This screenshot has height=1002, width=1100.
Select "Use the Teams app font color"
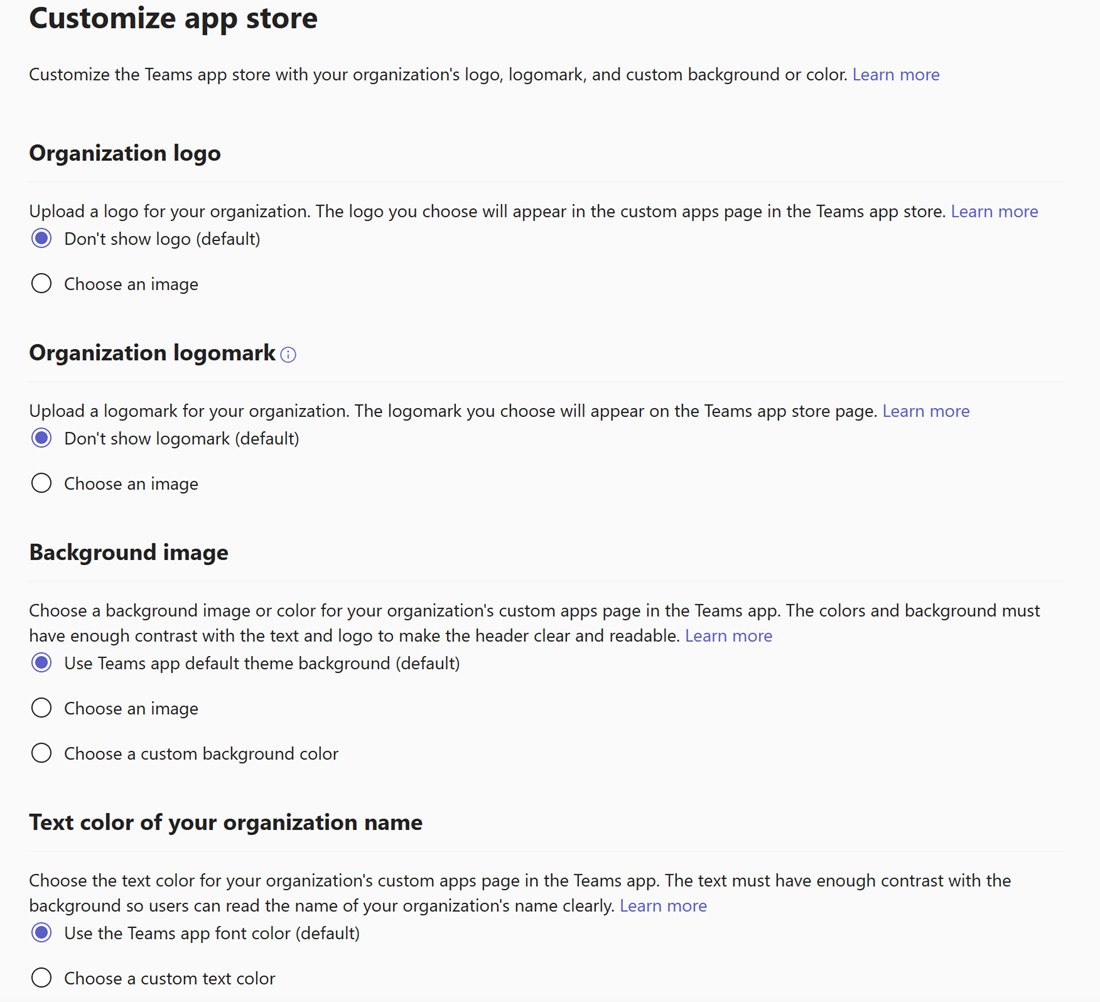(41, 933)
